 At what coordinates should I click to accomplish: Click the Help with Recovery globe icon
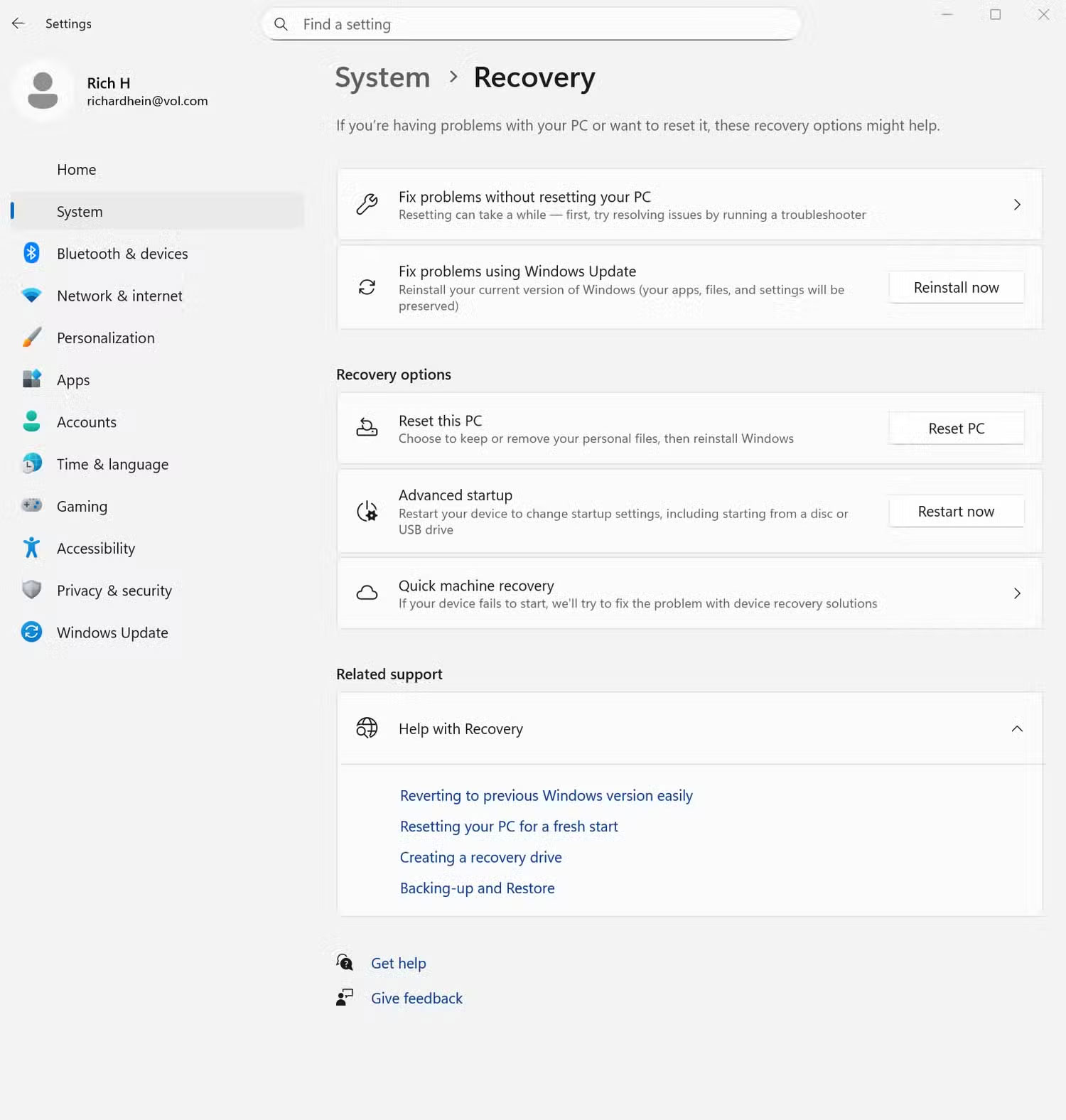point(367,728)
